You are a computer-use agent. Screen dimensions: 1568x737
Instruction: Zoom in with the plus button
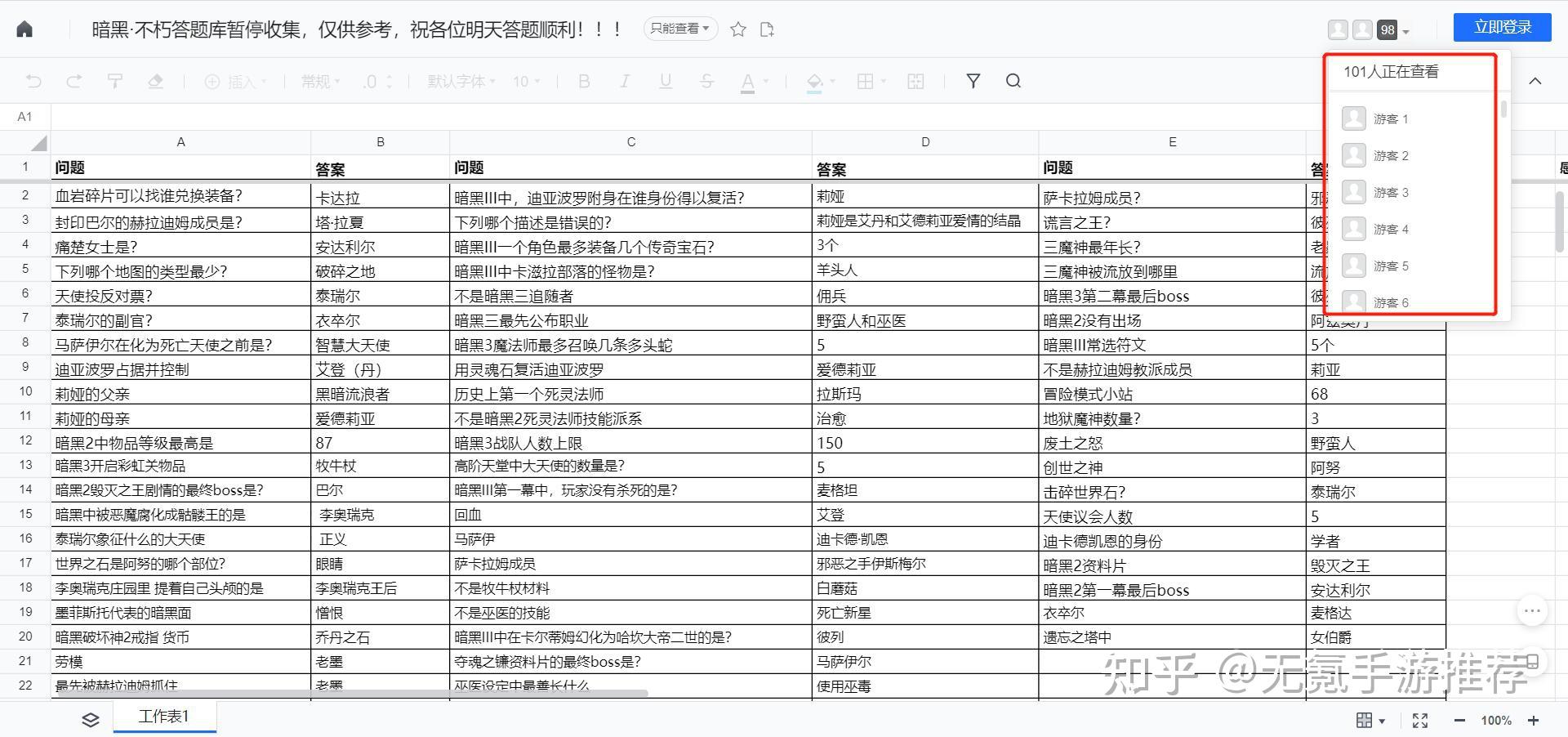coord(1534,720)
